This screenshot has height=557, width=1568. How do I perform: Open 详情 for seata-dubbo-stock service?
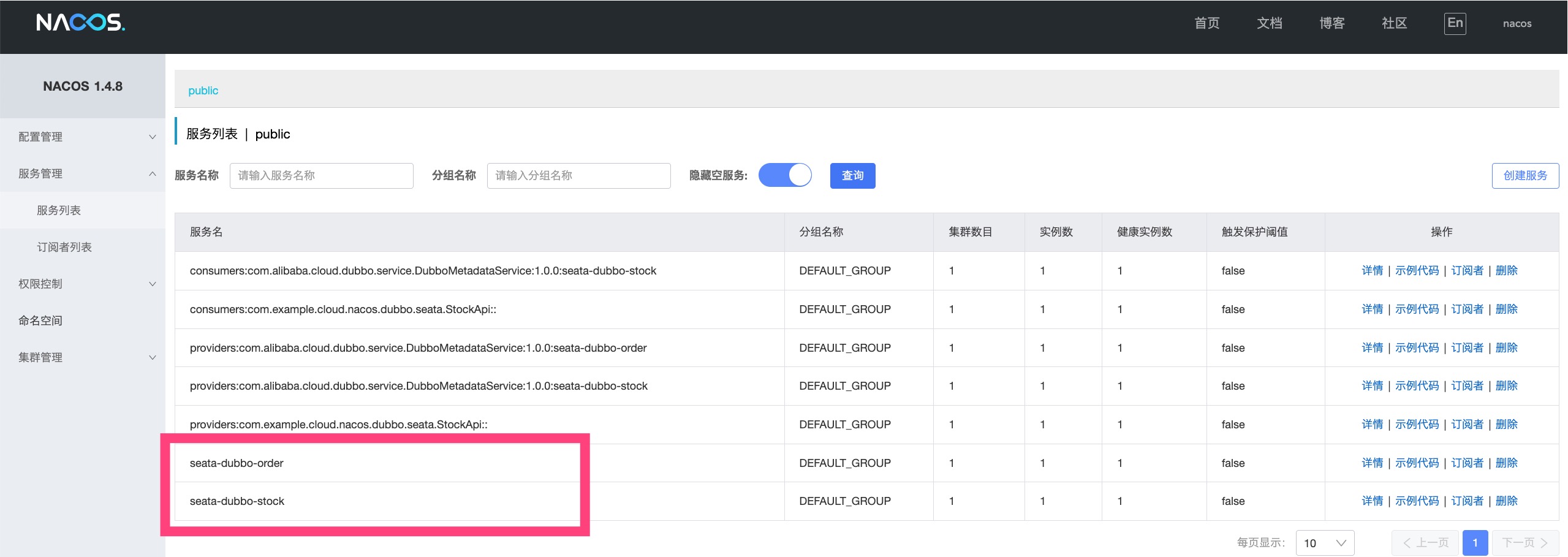point(1372,501)
